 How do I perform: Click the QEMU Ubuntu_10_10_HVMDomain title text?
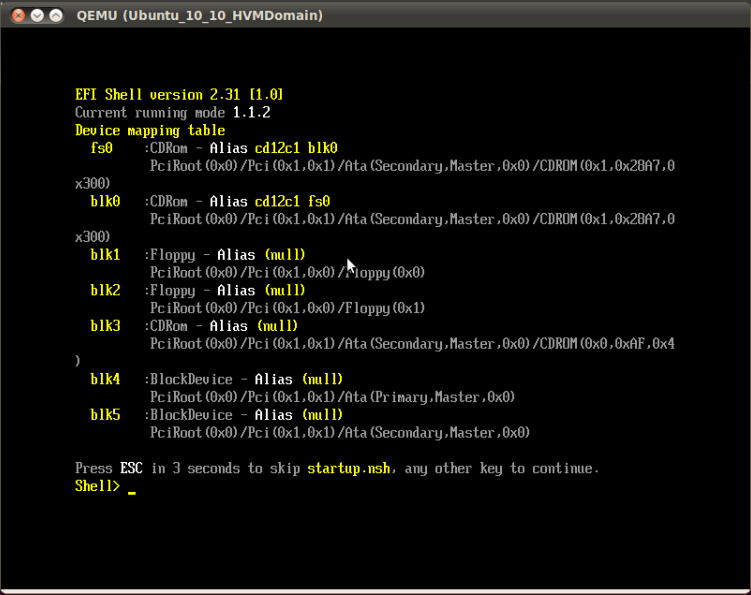pyautogui.click(x=199, y=16)
